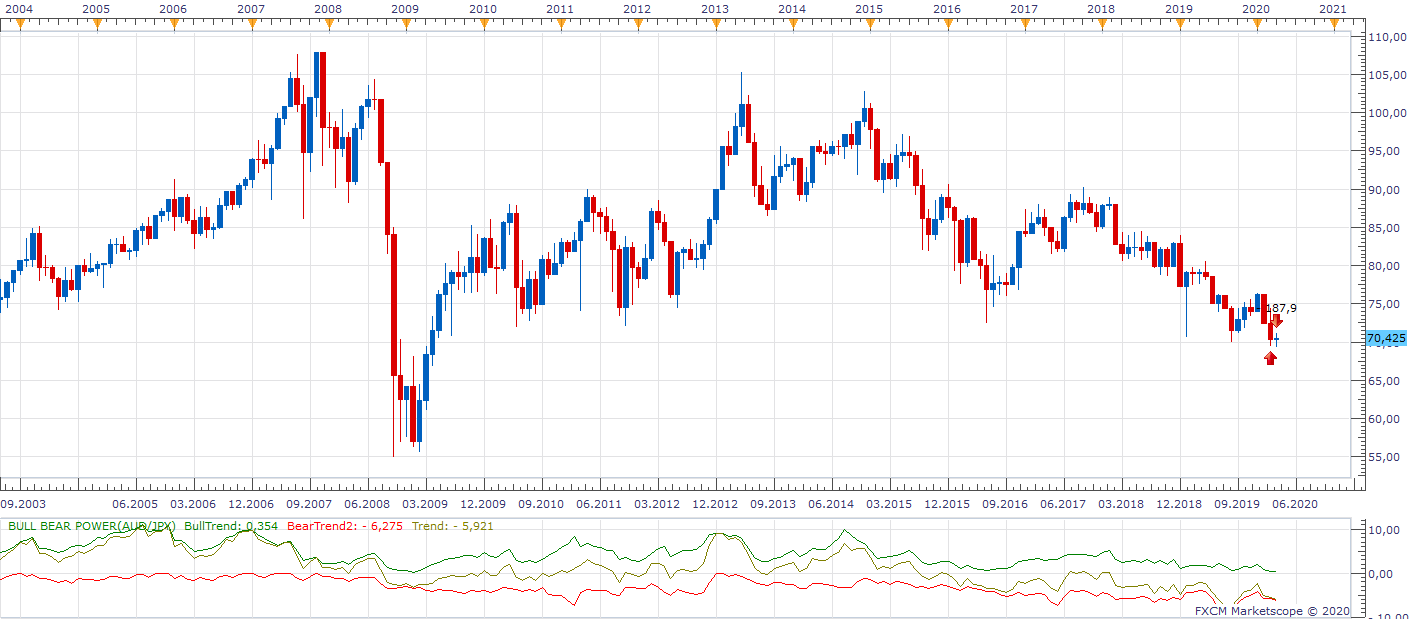Click the orange triangle marker under 2011
This screenshot has height=619, width=1423.
(561, 23)
